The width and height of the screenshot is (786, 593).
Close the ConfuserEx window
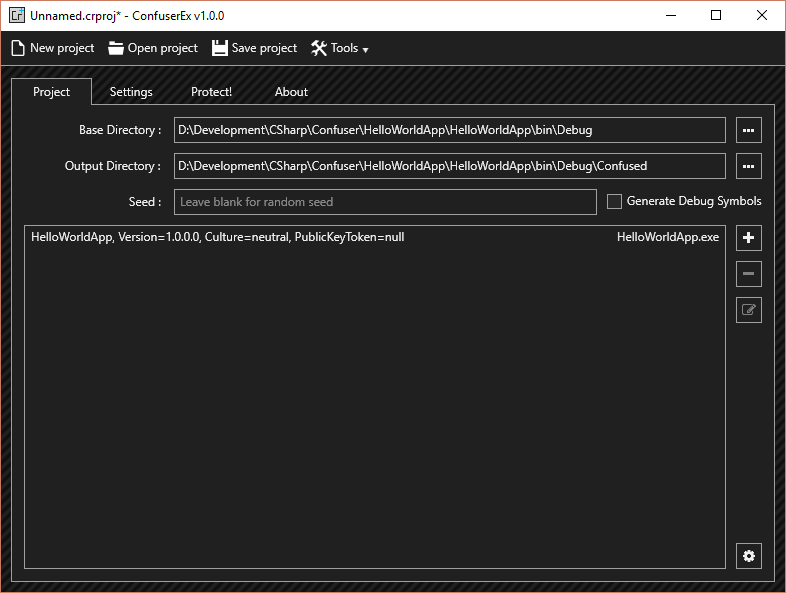(x=761, y=16)
